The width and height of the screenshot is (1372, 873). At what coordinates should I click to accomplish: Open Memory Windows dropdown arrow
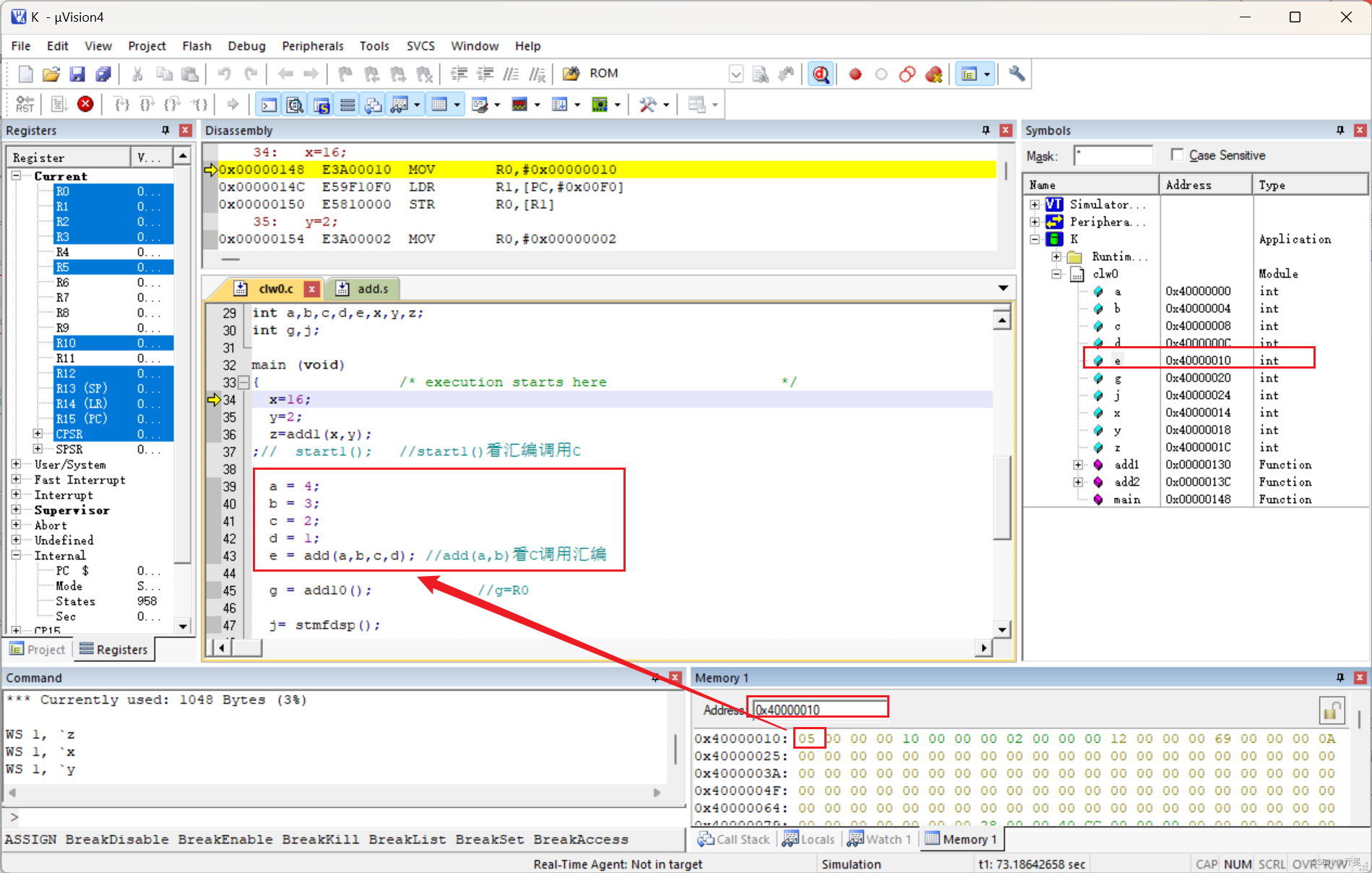coord(457,105)
